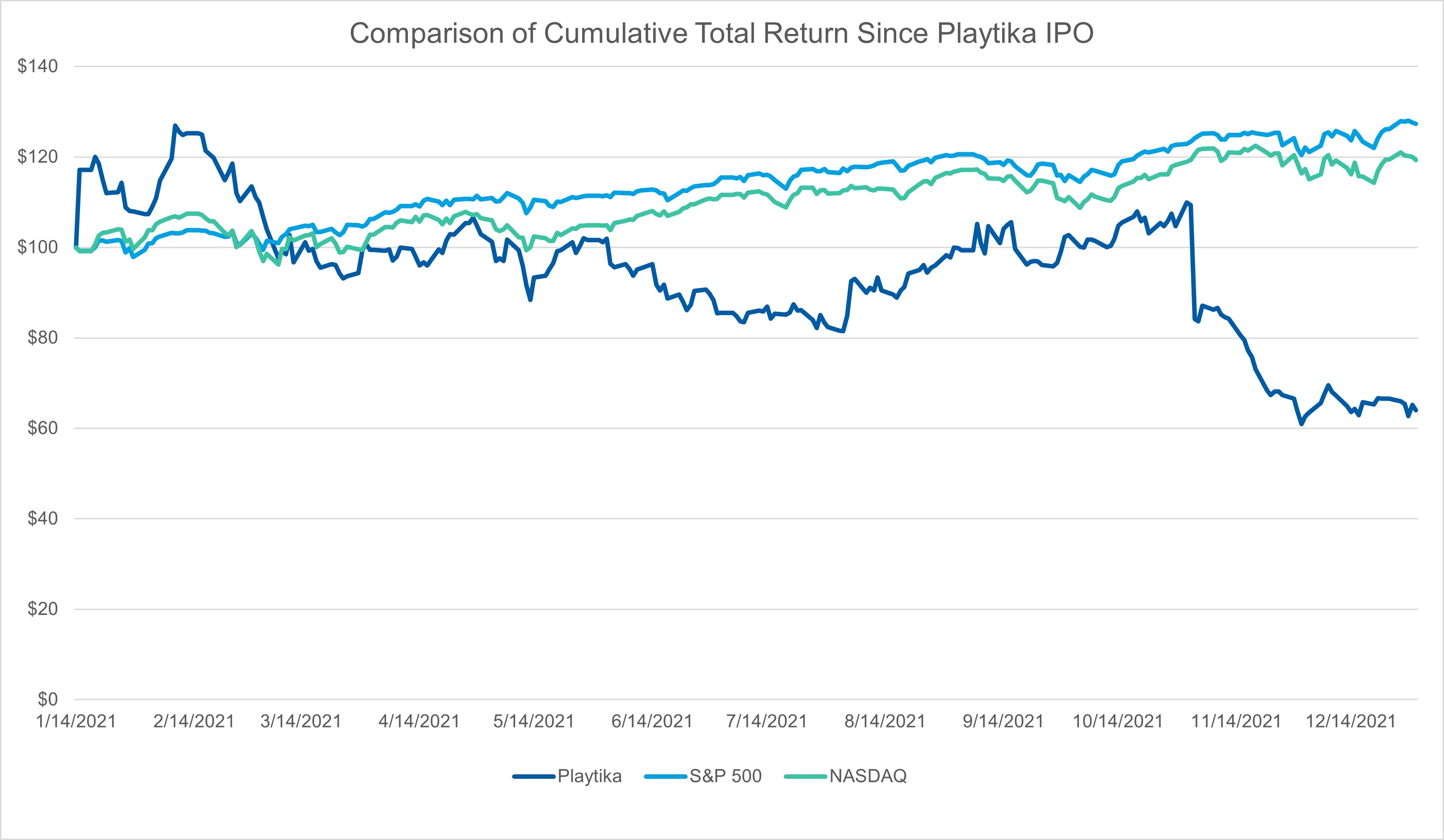Image resolution: width=1444 pixels, height=840 pixels.
Task: Click the $100 y-axis label
Action: tap(38, 248)
